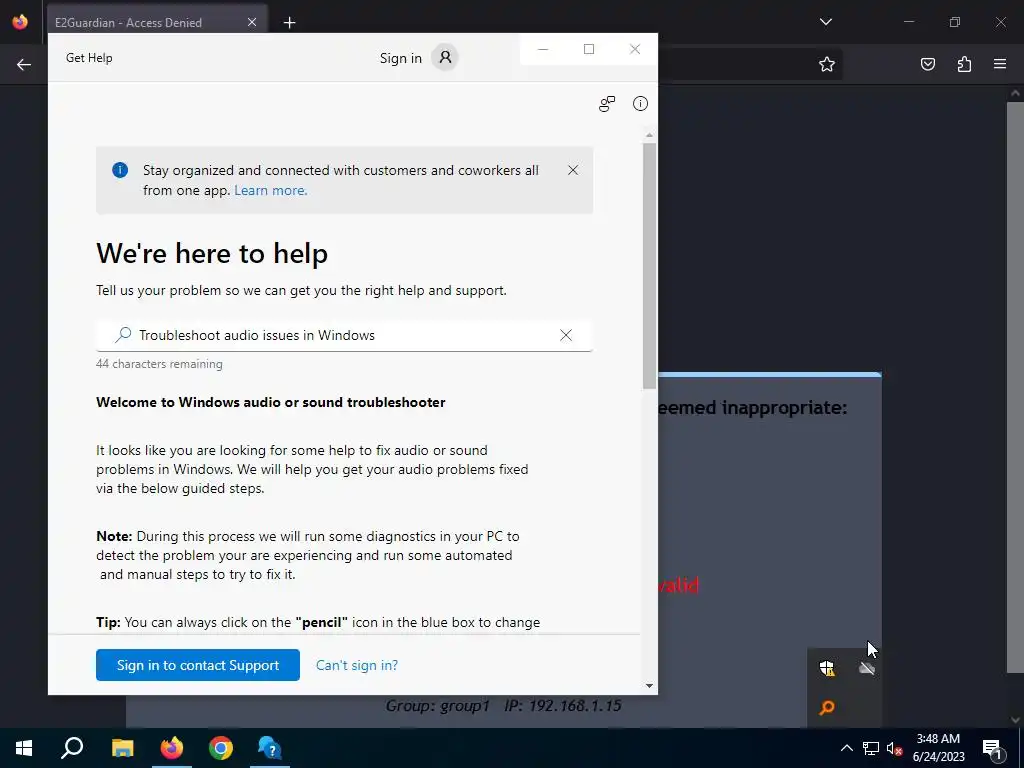1024x768 pixels.
Task: Open the info about icon in Get Help
Action: [x=640, y=103]
